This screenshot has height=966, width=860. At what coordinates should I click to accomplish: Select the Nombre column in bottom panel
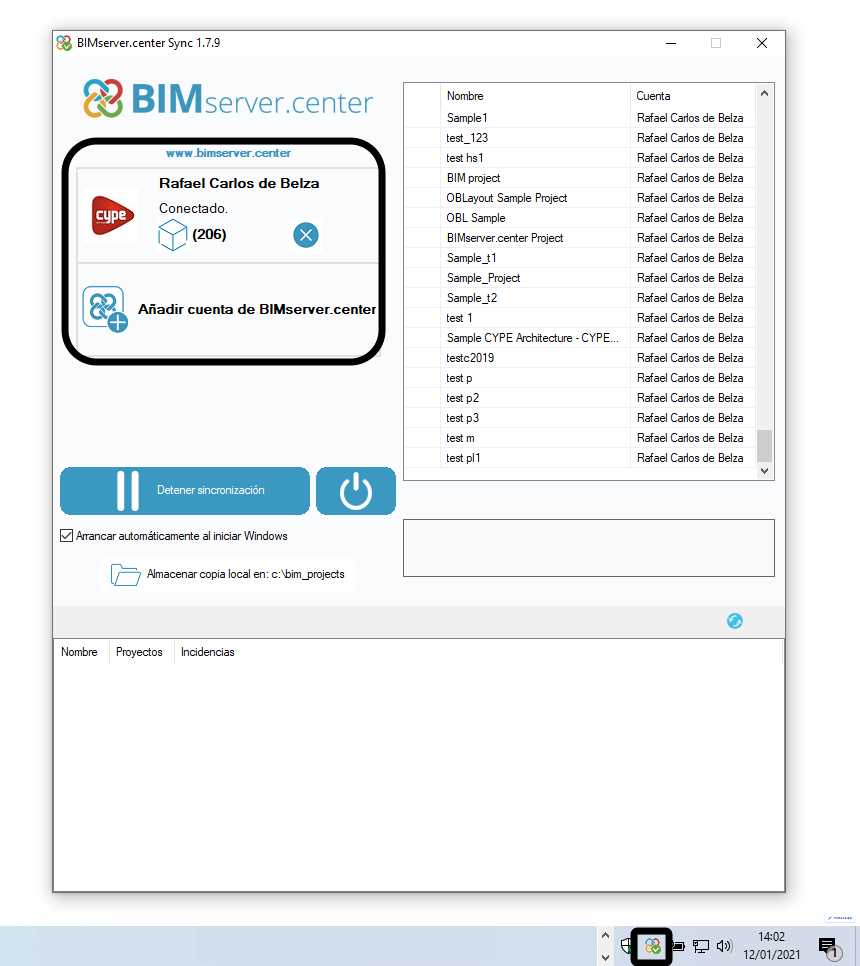tap(79, 652)
